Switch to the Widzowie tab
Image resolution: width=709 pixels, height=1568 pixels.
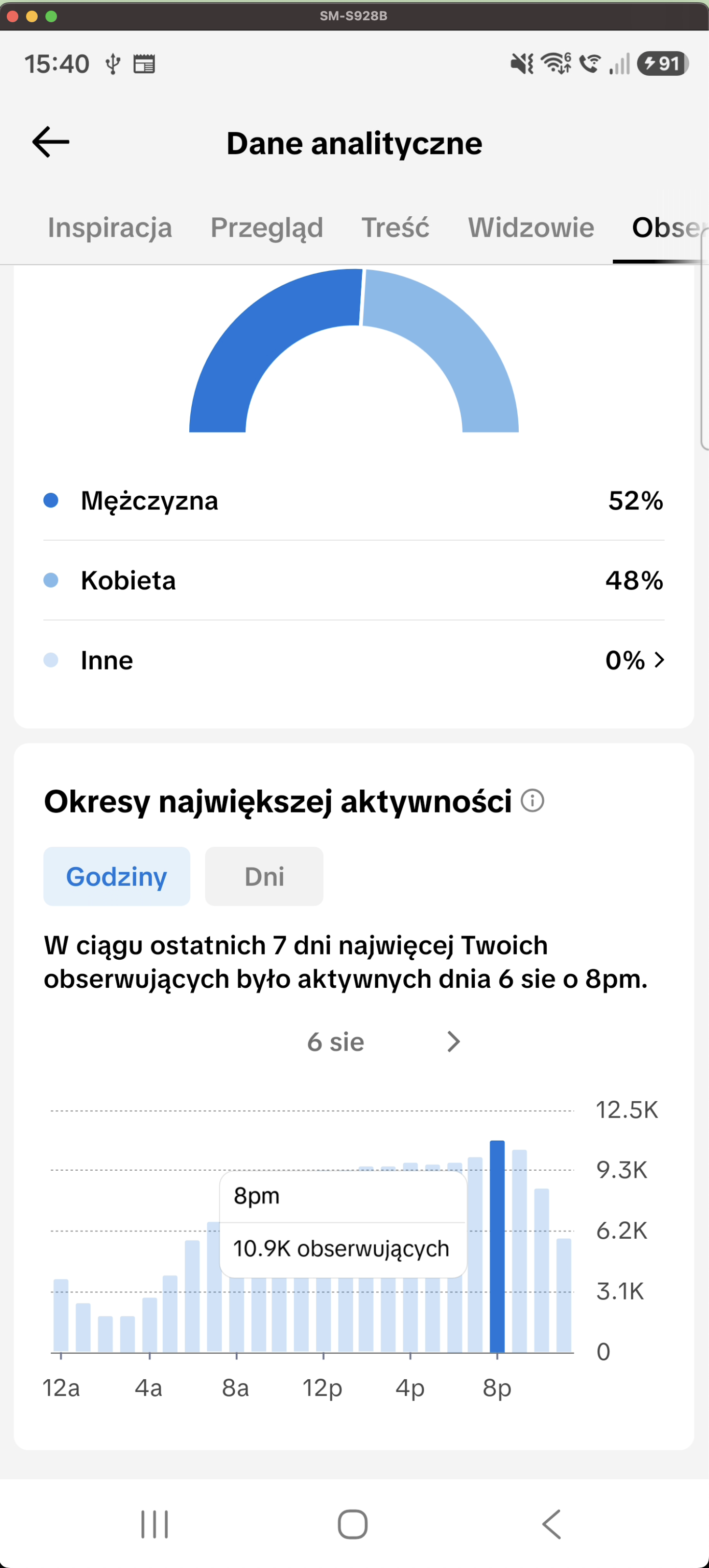click(530, 228)
